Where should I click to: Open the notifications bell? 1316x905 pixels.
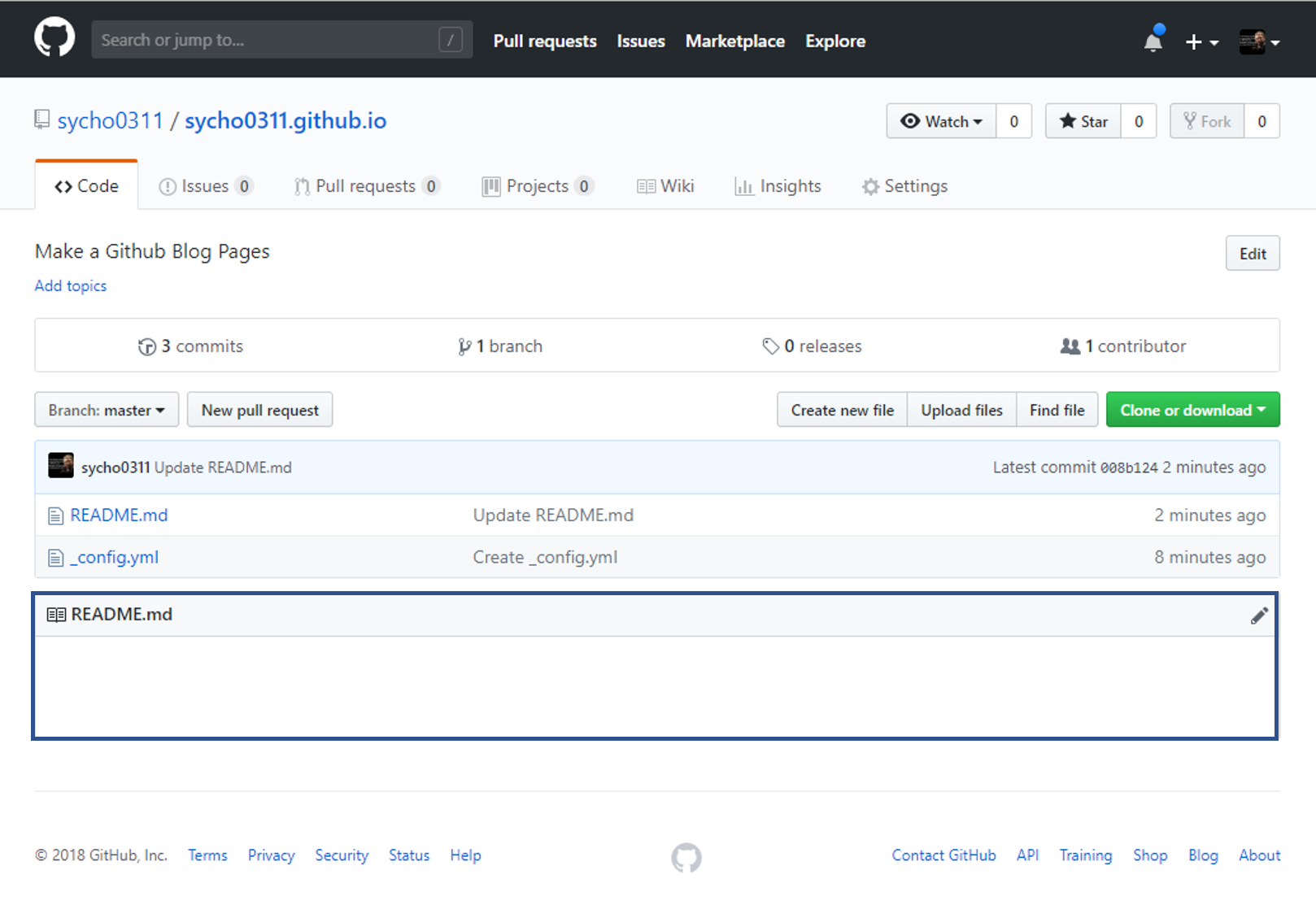click(1153, 41)
